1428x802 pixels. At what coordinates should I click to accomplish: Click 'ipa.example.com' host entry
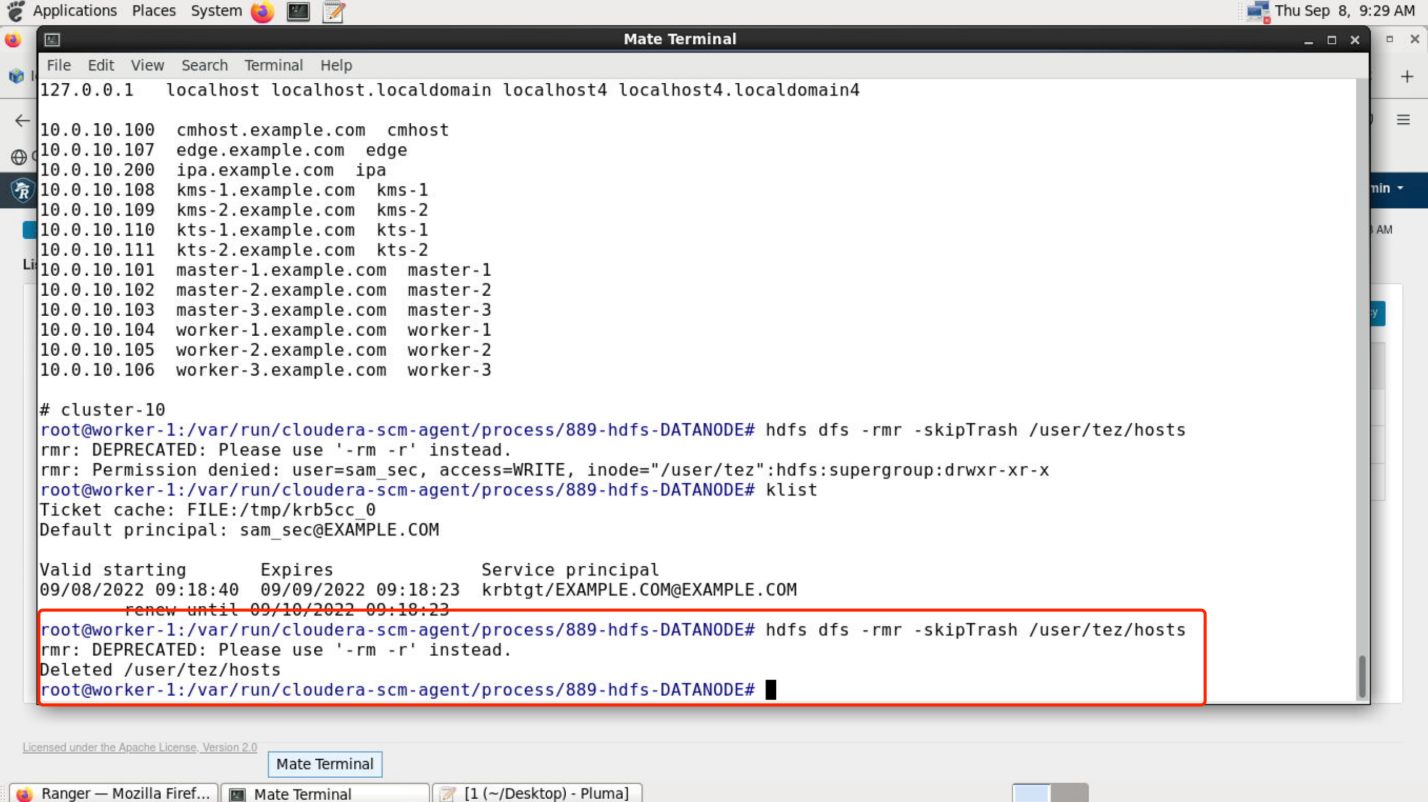[x=255, y=170]
